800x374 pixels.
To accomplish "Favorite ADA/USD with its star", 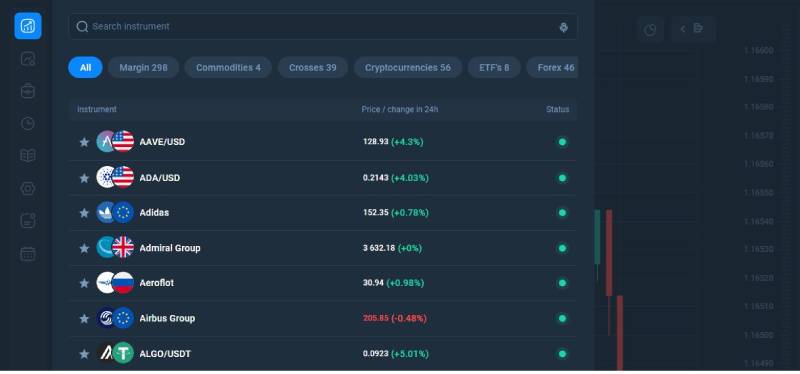I will pyautogui.click(x=84, y=178).
